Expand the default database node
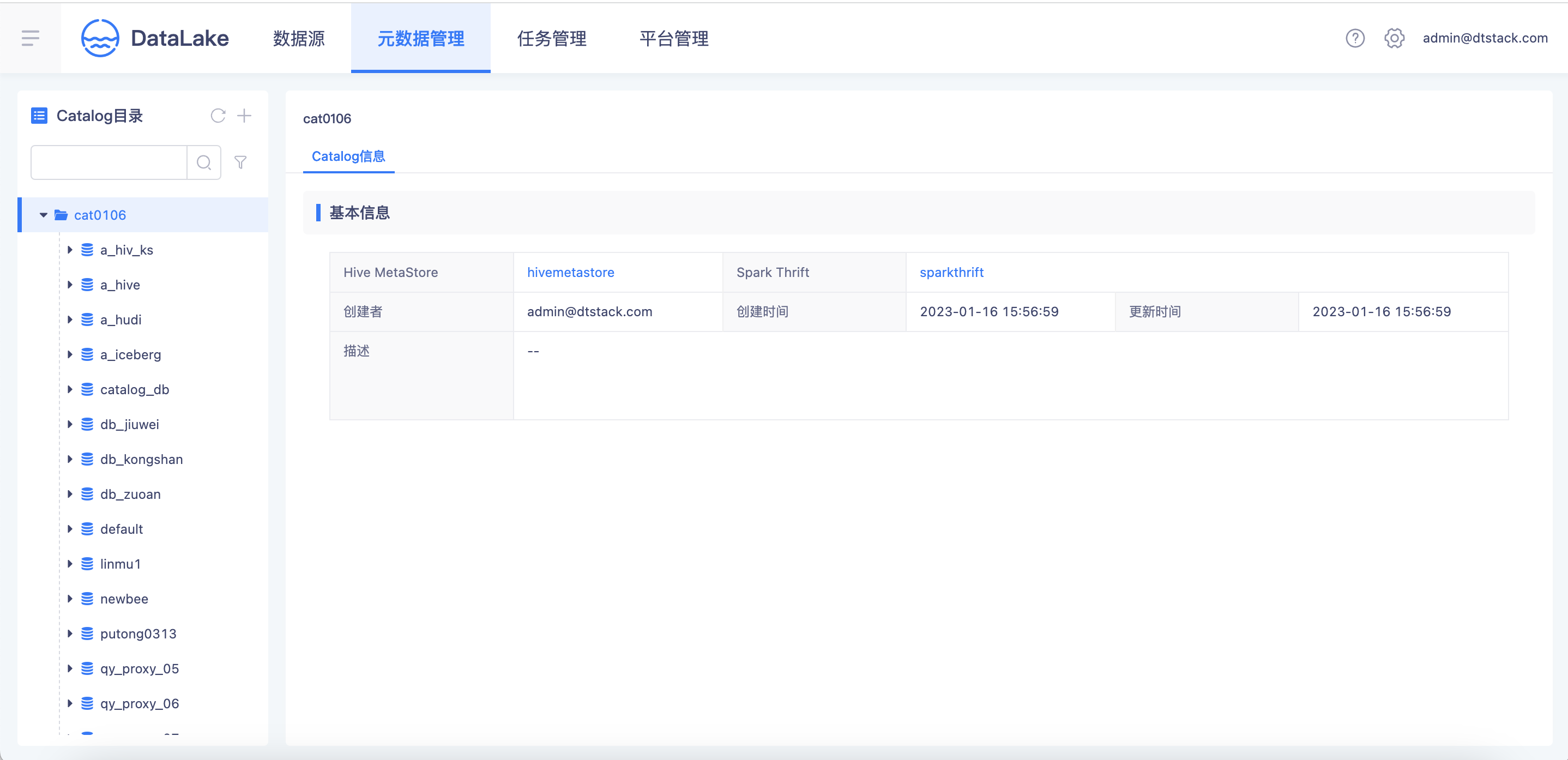Image resolution: width=1568 pixels, height=760 pixels. coord(69,529)
